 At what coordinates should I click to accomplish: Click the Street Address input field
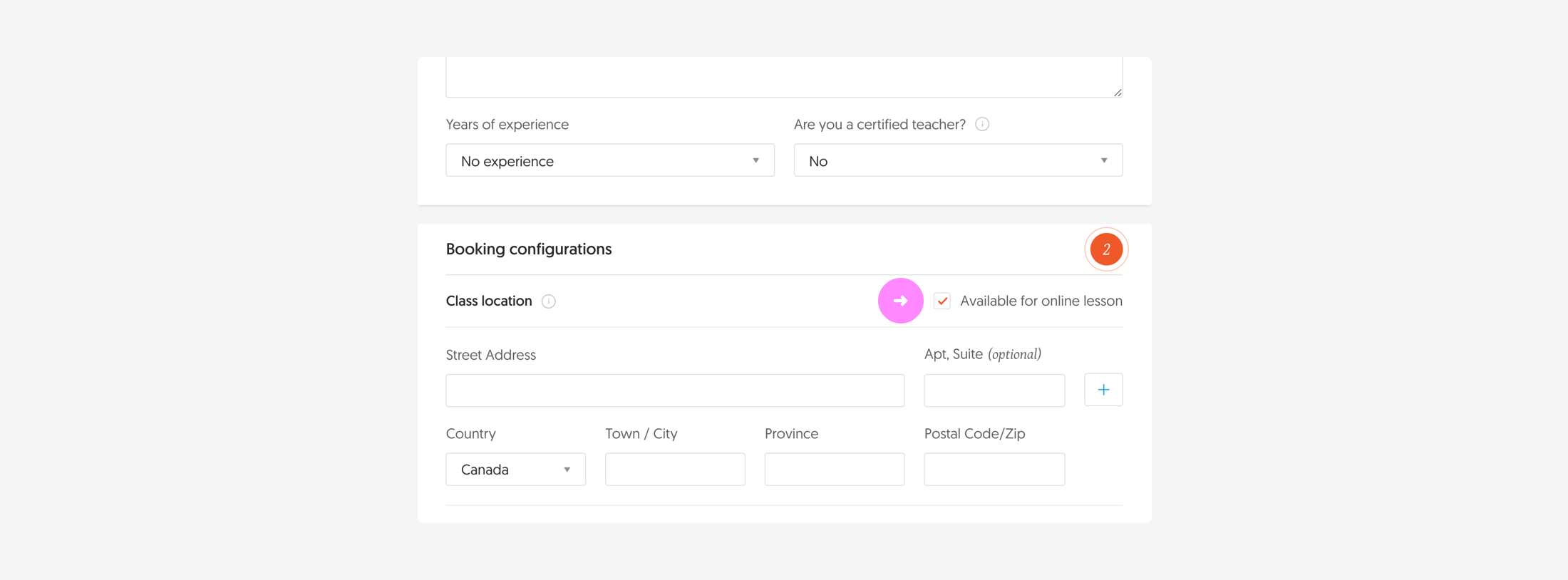(x=675, y=390)
